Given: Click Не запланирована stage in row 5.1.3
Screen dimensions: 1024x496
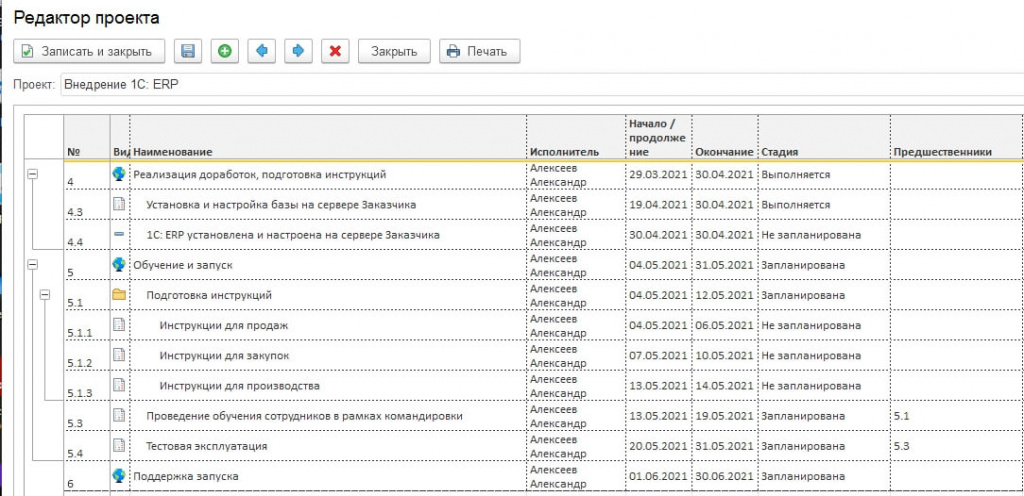Looking at the screenshot, I should tap(810, 385).
